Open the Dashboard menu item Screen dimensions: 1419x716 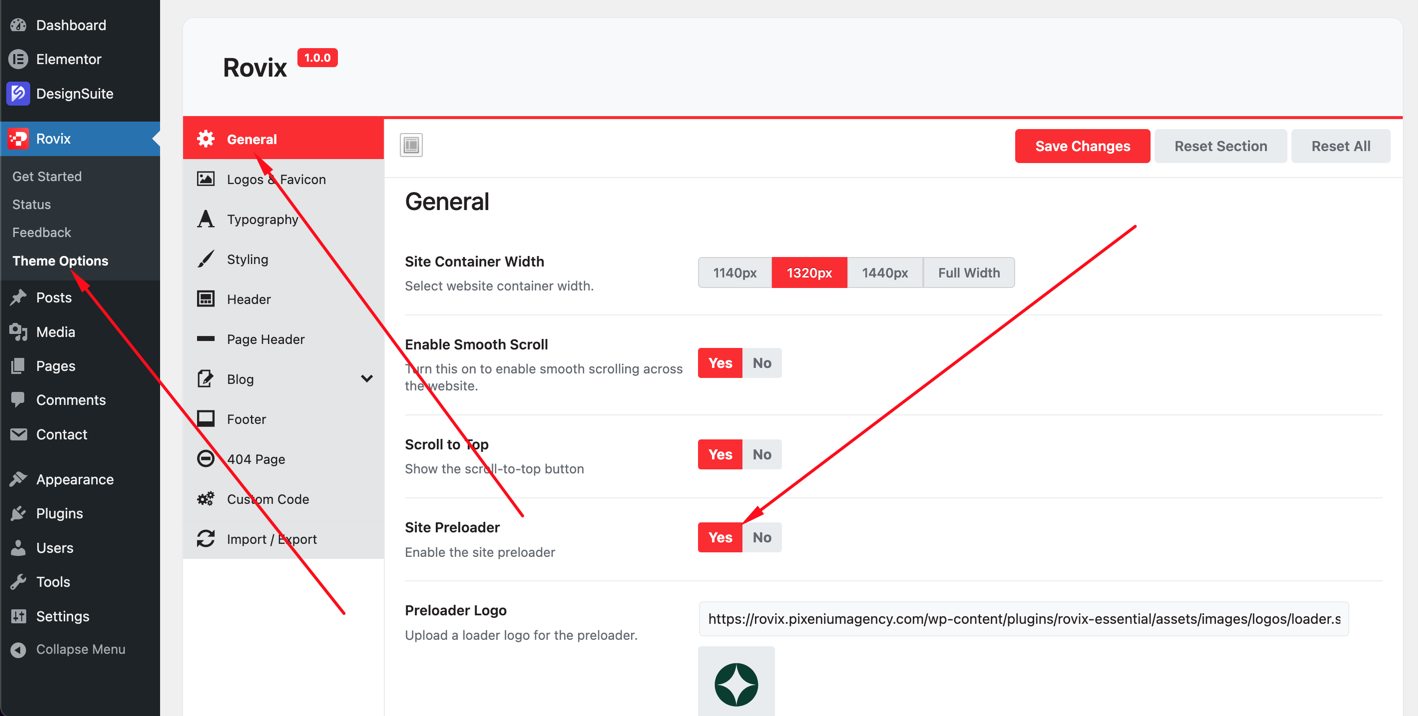(x=80, y=25)
